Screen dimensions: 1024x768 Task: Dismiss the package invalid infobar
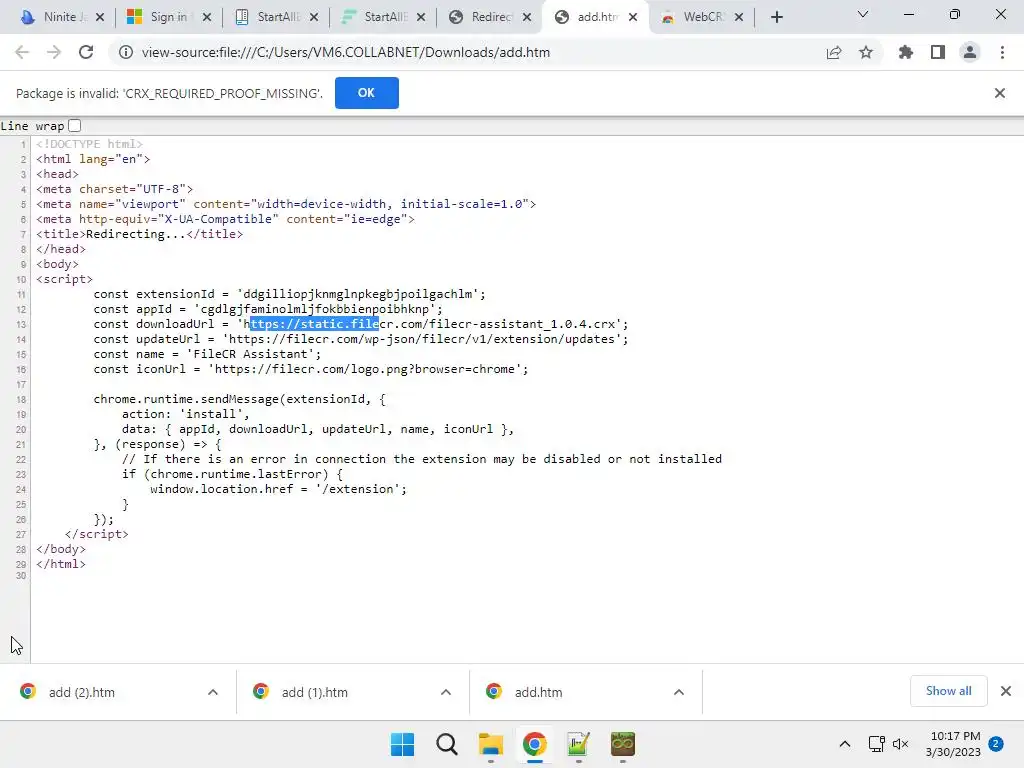[x=1000, y=93]
